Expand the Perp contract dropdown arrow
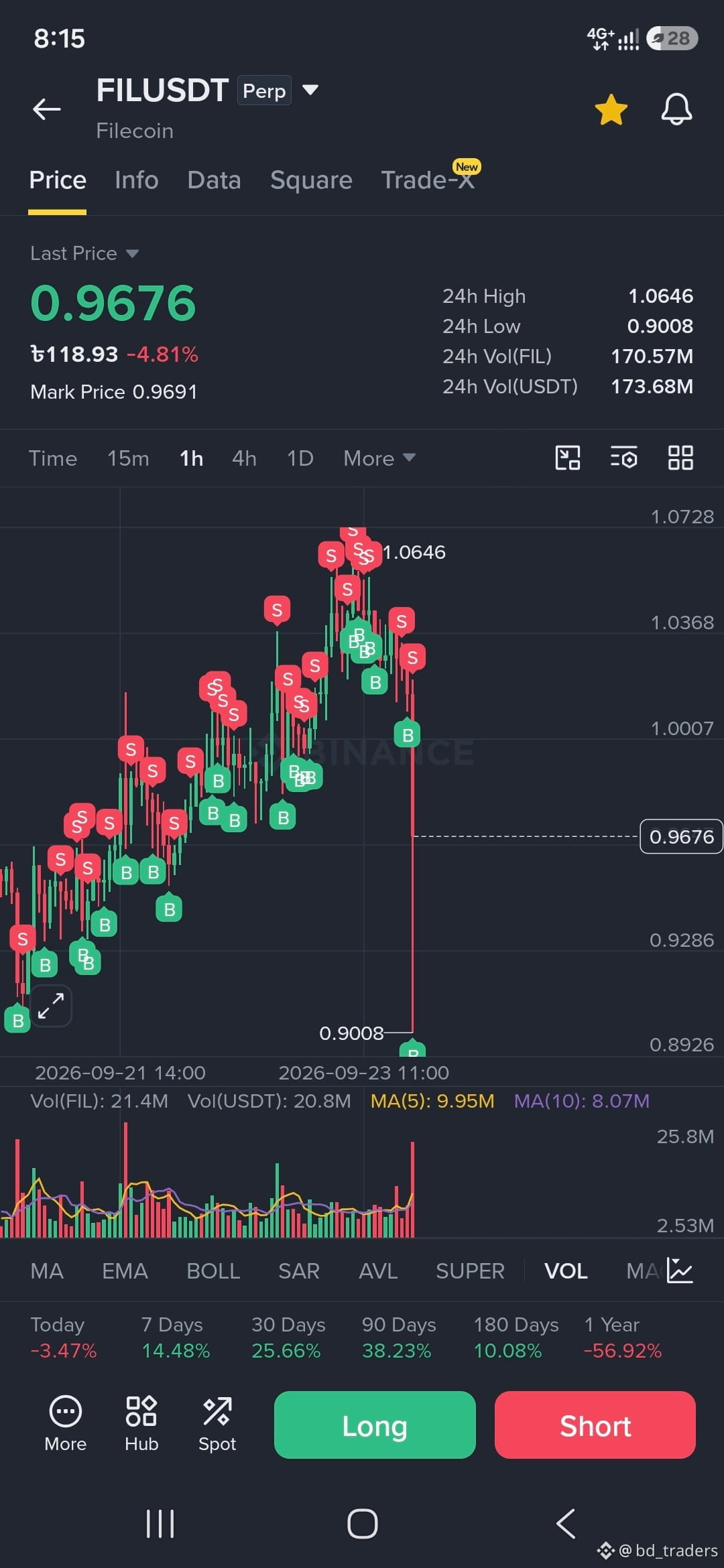The height and width of the screenshot is (1568, 724). click(310, 90)
